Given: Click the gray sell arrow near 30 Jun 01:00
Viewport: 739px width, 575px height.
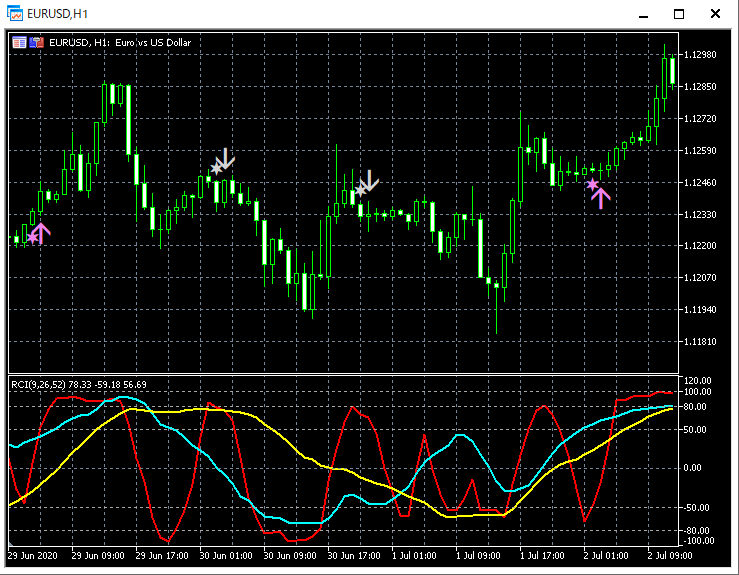Looking at the screenshot, I should (226, 159).
